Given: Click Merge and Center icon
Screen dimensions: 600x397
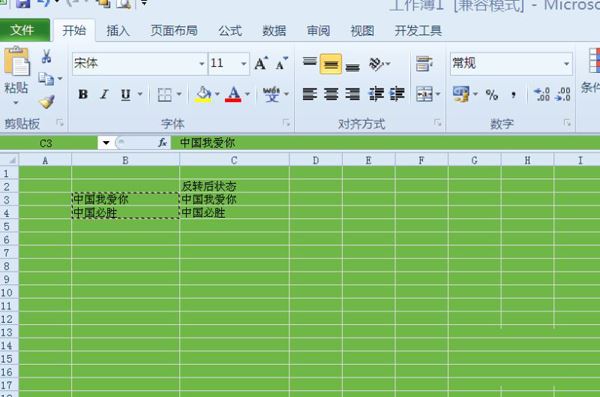Looking at the screenshot, I should click(x=424, y=94).
